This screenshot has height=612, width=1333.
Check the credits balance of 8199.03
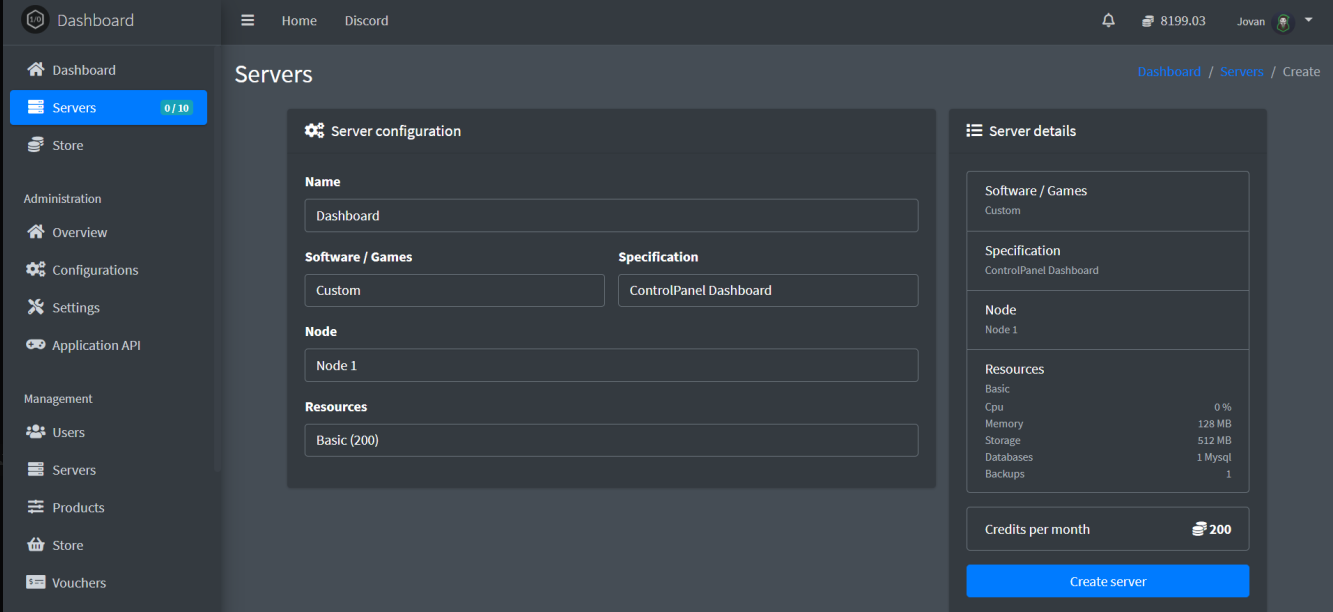[x=1173, y=19]
